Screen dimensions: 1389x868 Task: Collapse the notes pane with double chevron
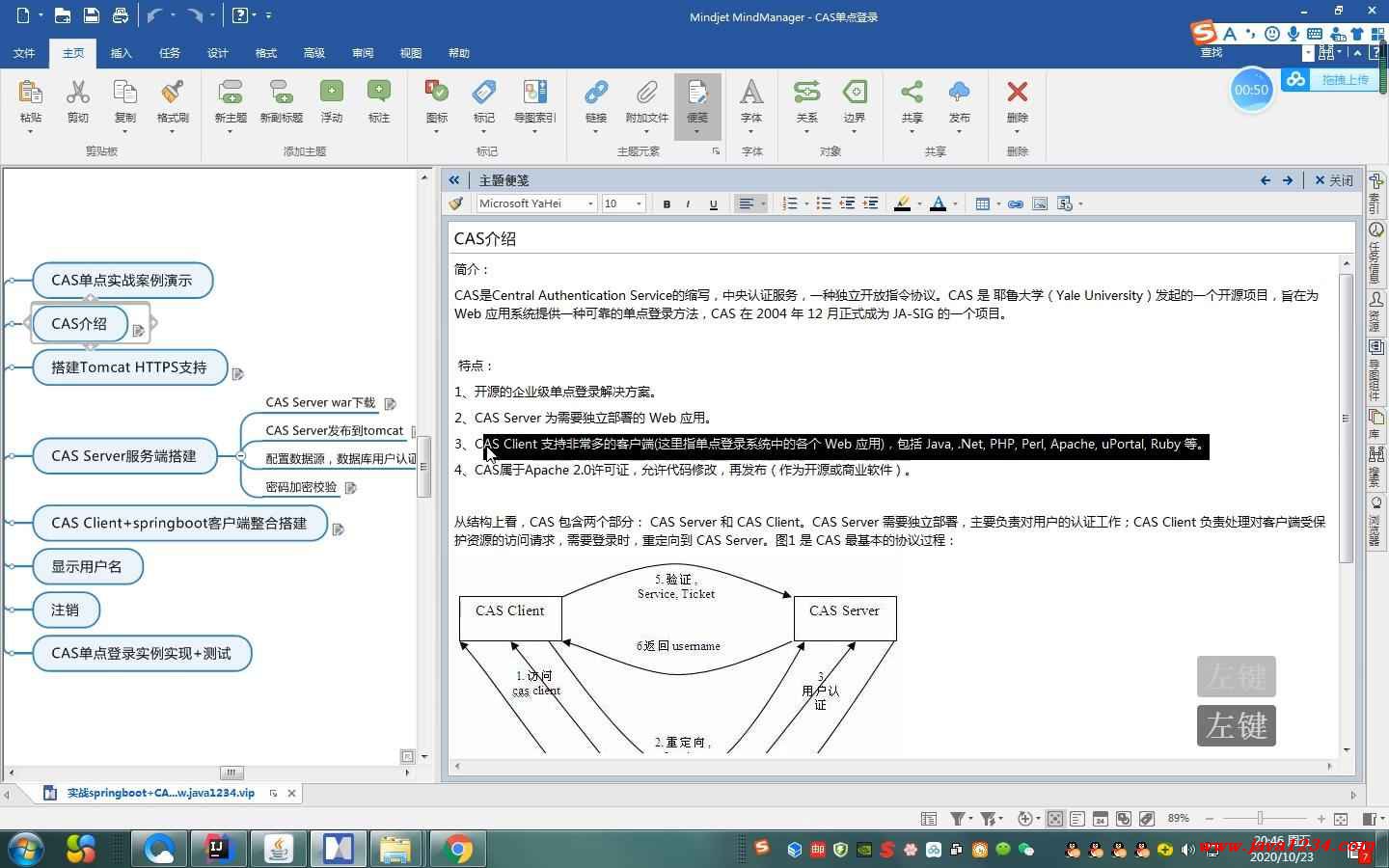click(453, 180)
